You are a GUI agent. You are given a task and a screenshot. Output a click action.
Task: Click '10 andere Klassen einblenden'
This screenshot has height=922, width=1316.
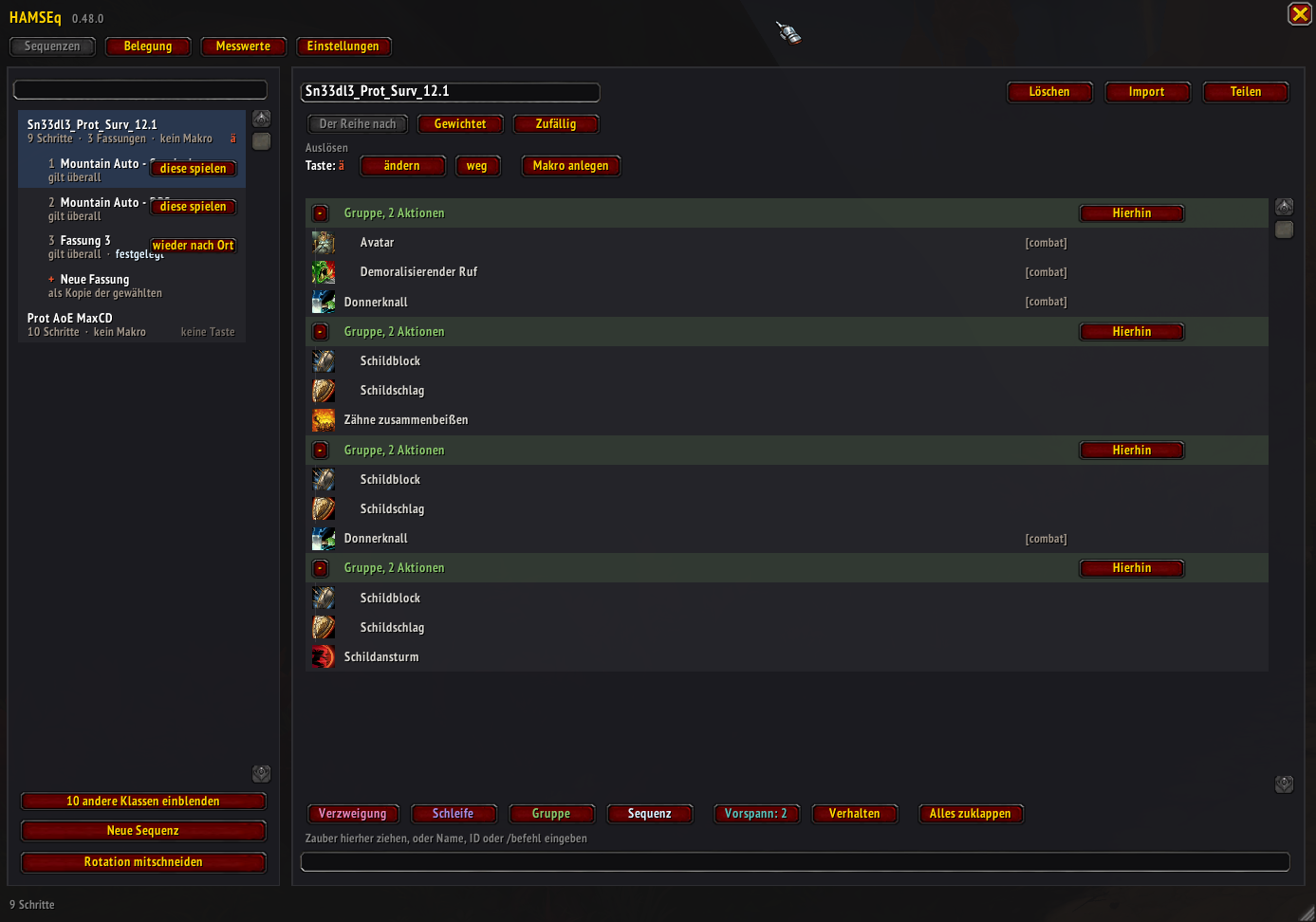coord(143,802)
